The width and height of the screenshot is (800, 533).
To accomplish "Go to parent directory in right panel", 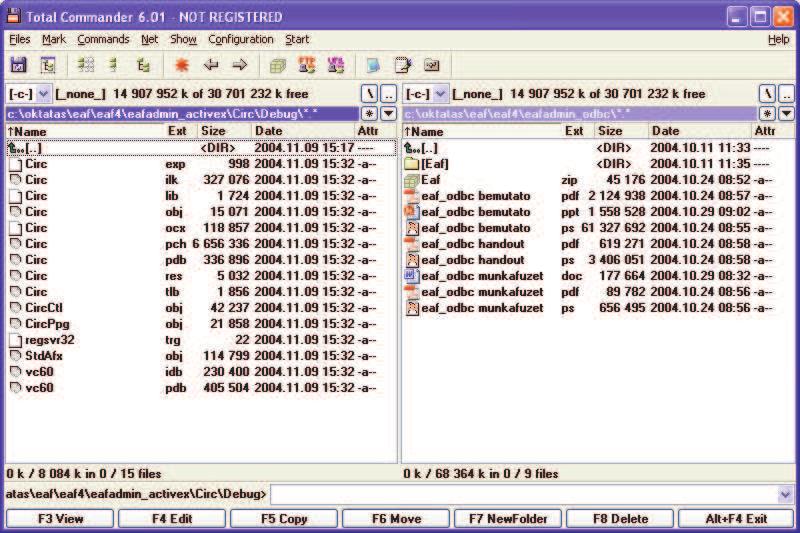I will tap(787, 94).
